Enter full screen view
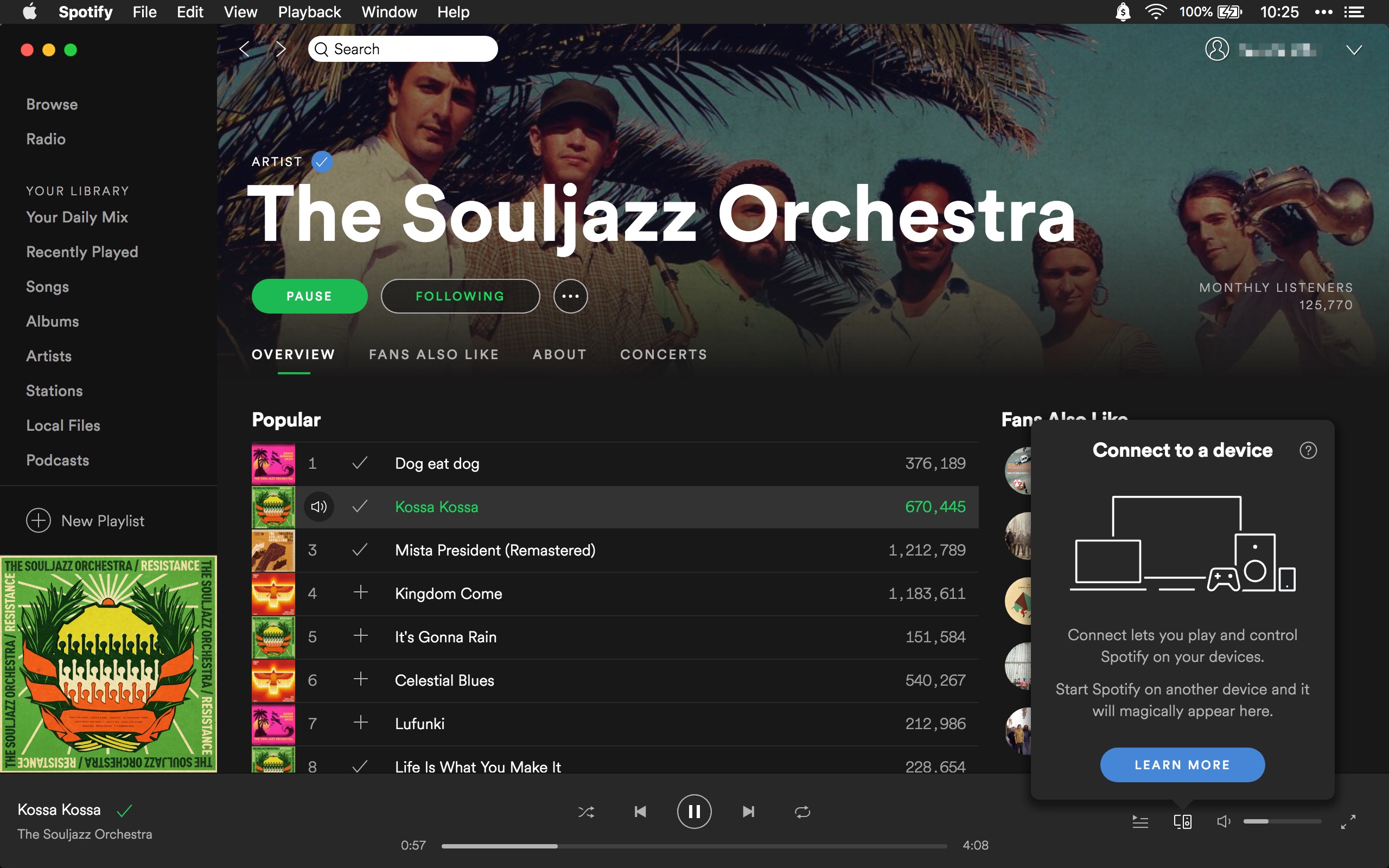 pyautogui.click(x=1348, y=822)
